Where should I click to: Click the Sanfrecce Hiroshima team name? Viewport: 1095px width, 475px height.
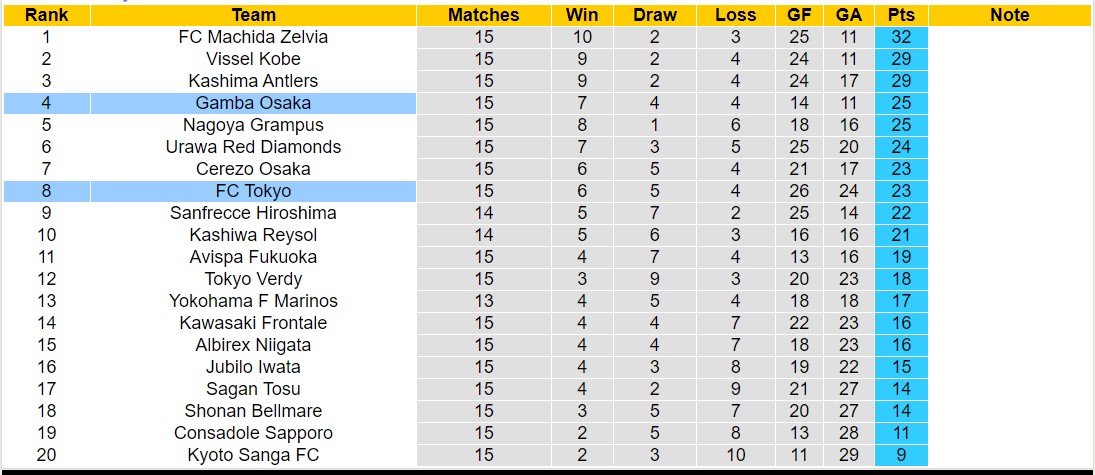(253, 213)
